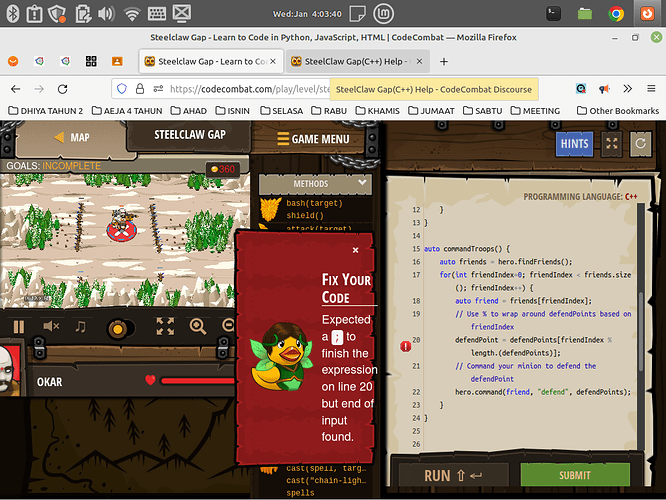Viewport: 666px width, 500px height.
Task: Click the shield tracking protection icon
Action: point(122,89)
